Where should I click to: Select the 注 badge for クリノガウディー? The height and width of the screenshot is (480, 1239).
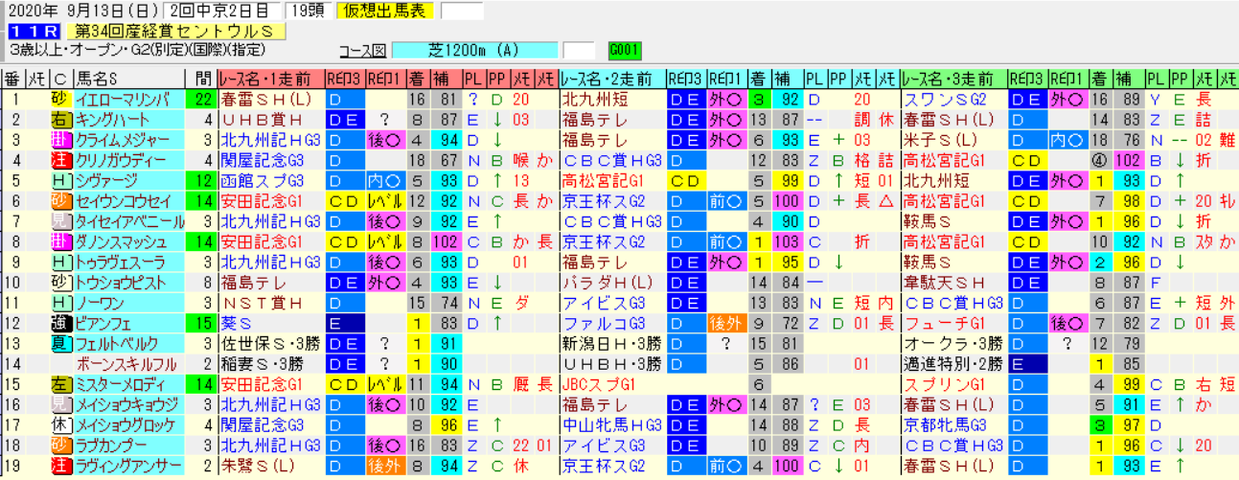tap(59, 160)
